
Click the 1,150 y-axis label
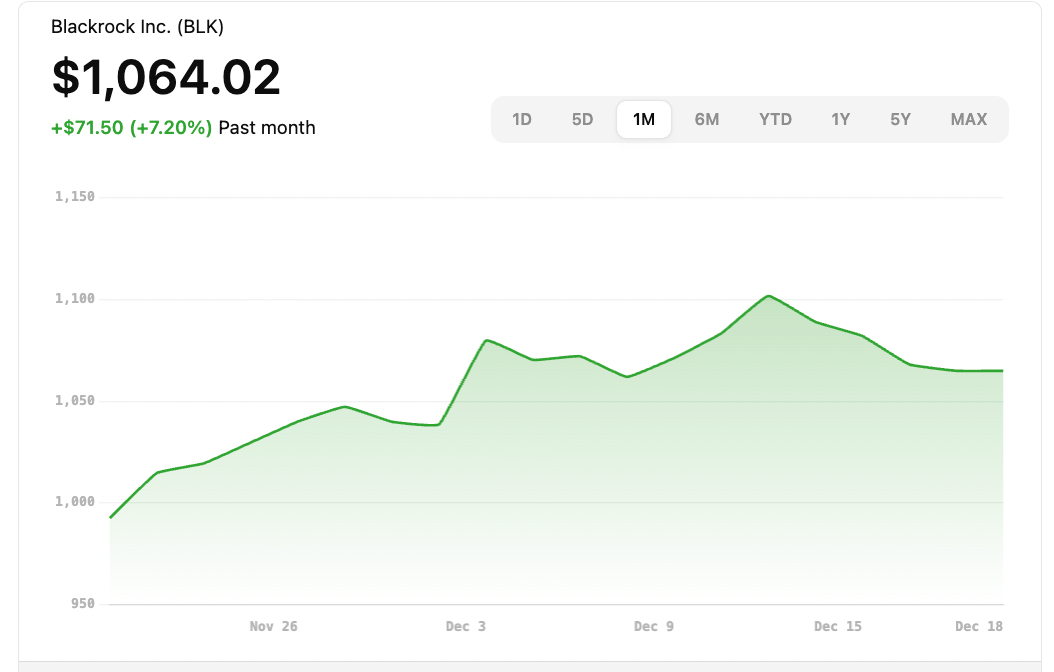pyautogui.click(x=75, y=197)
